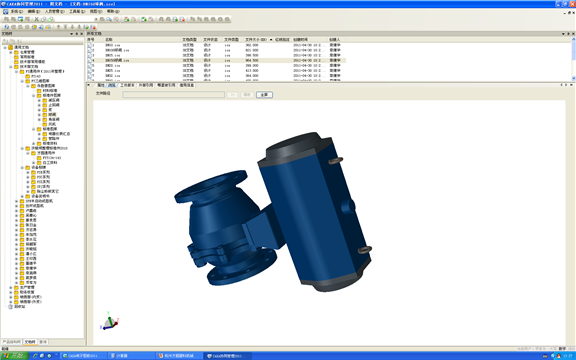This screenshot has width=576, height=360.
Task: Switch to the 属性 tab
Action: pos(101,85)
